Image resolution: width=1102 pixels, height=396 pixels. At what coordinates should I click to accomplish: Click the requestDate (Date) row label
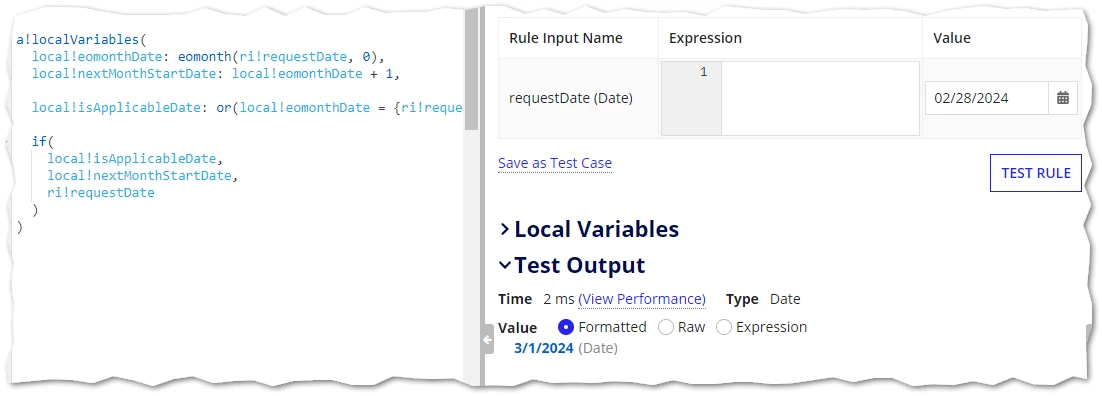click(571, 98)
